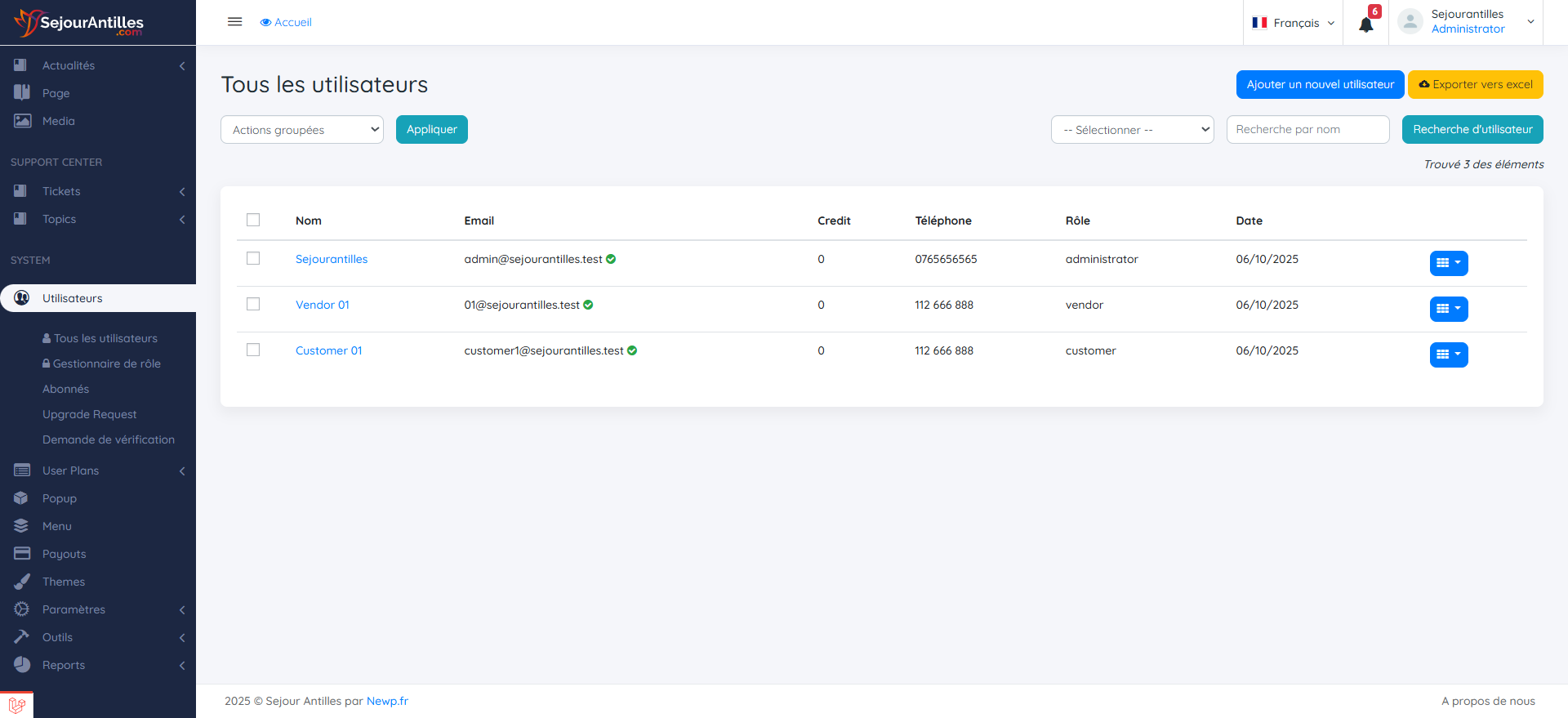
Task: Open Gestionnaire de rôle submenu item
Action: (106, 363)
